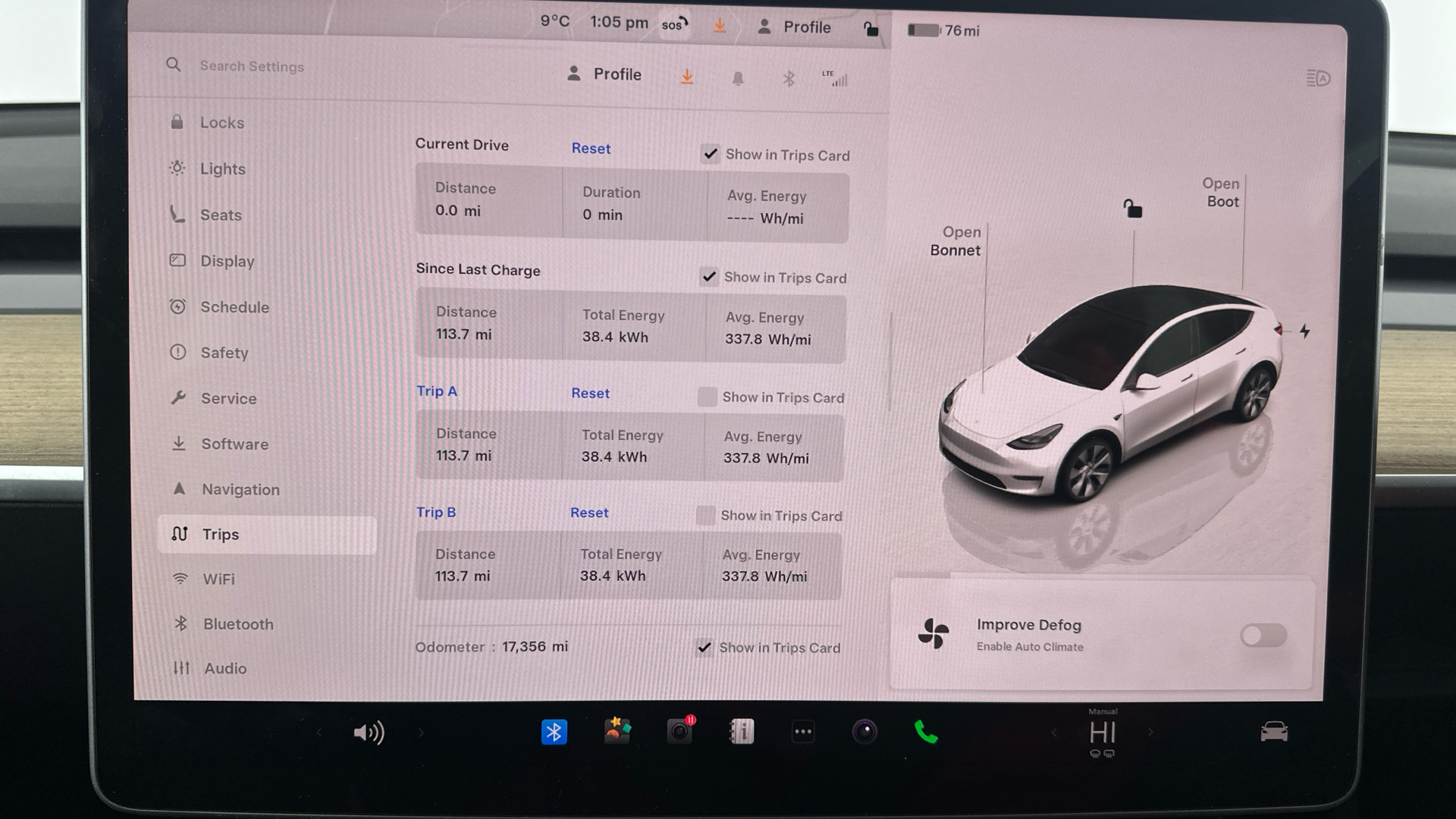Open the Bluetooth app in bottom dock
This screenshot has width=1456, height=819.
[554, 732]
